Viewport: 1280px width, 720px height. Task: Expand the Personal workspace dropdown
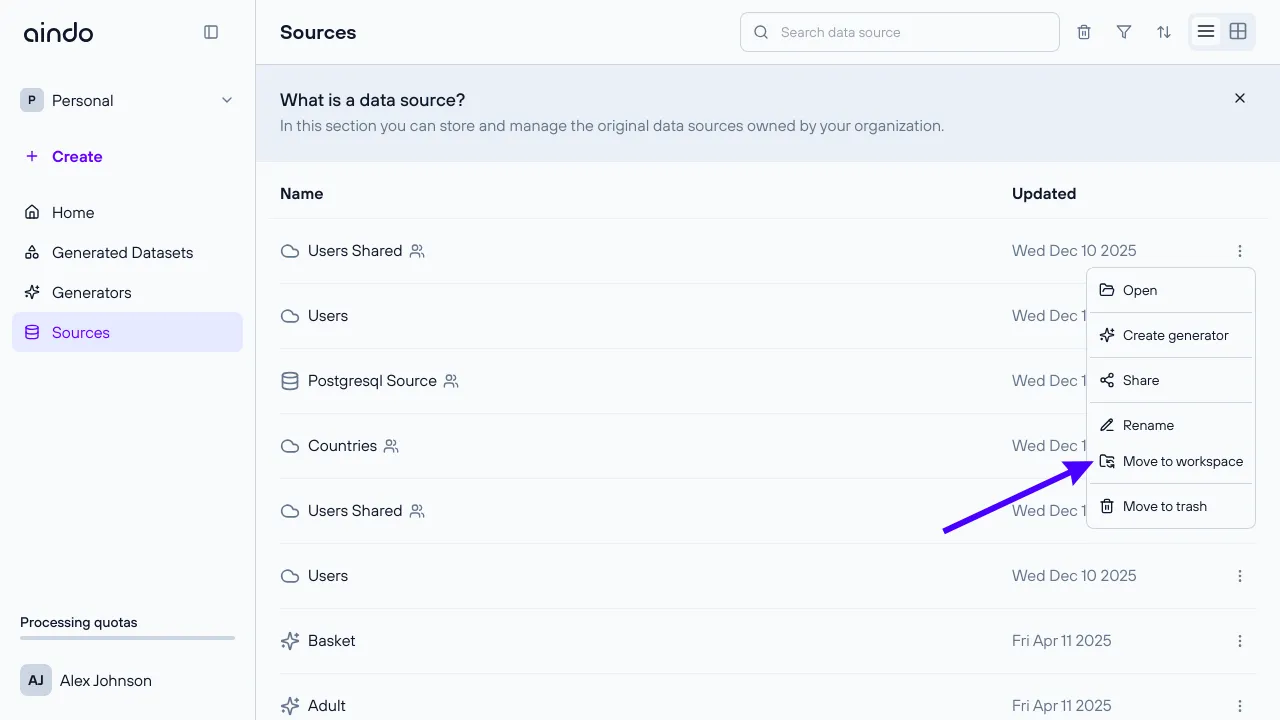pos(226,100)
